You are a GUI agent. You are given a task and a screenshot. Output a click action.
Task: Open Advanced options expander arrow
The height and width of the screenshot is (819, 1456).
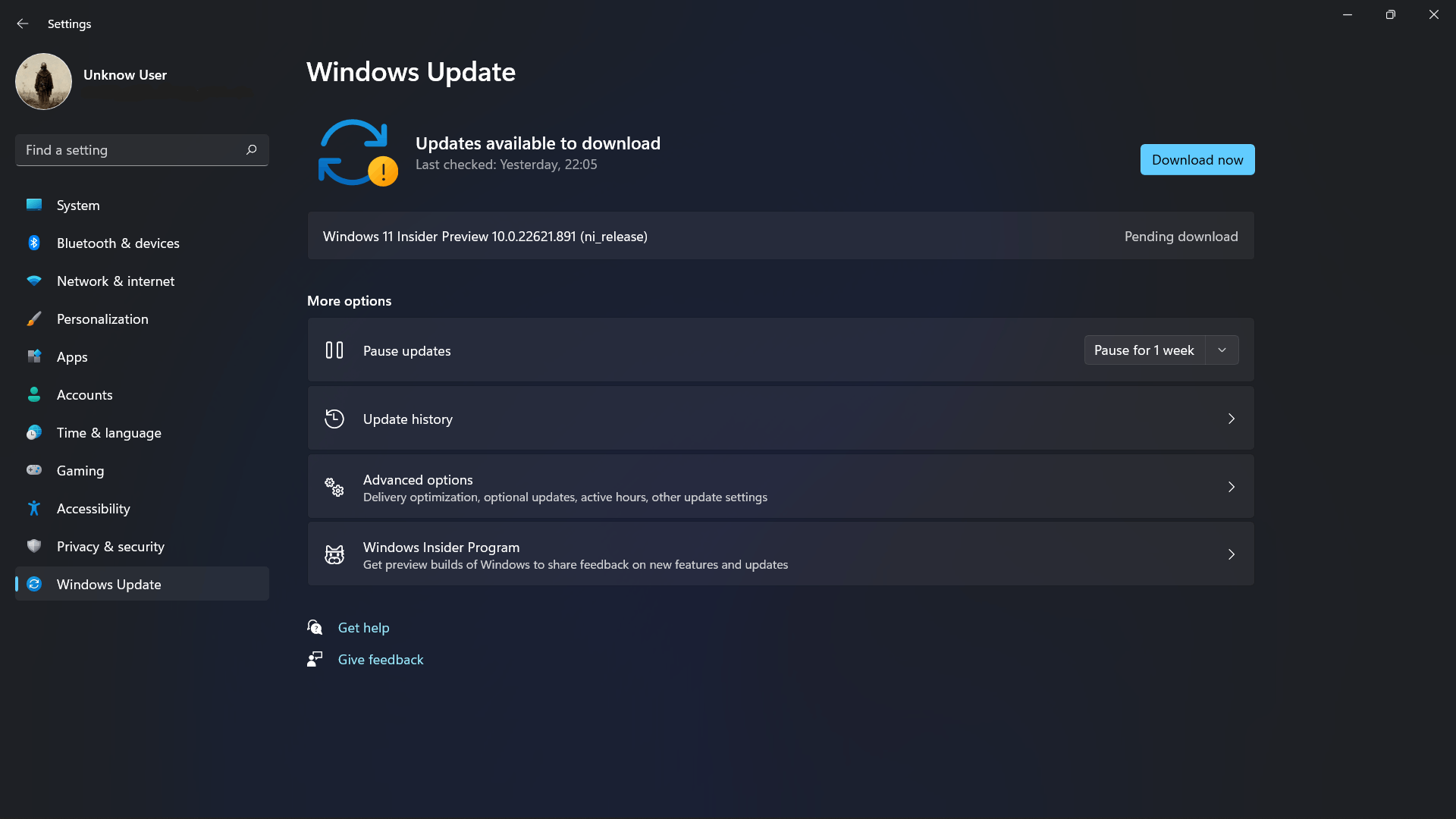[x=1231, y=487]
